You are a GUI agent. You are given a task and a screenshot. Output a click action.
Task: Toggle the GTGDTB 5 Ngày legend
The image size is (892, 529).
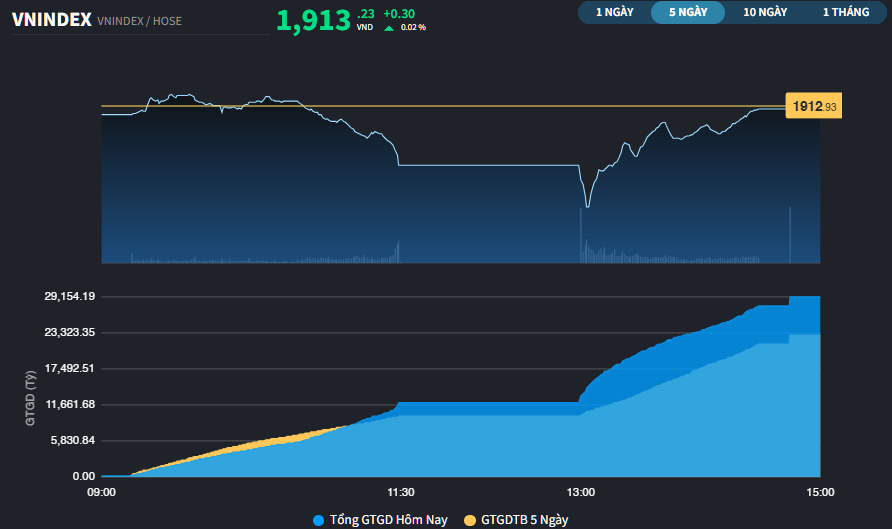[516, 520]
